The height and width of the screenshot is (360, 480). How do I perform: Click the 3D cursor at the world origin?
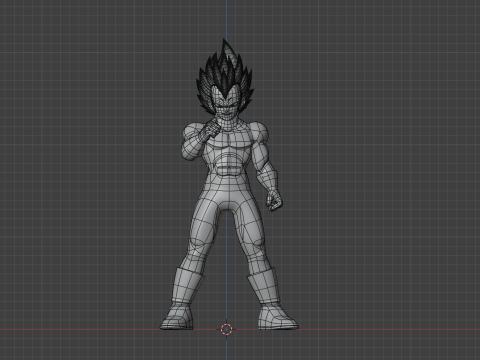coord(227,329)
